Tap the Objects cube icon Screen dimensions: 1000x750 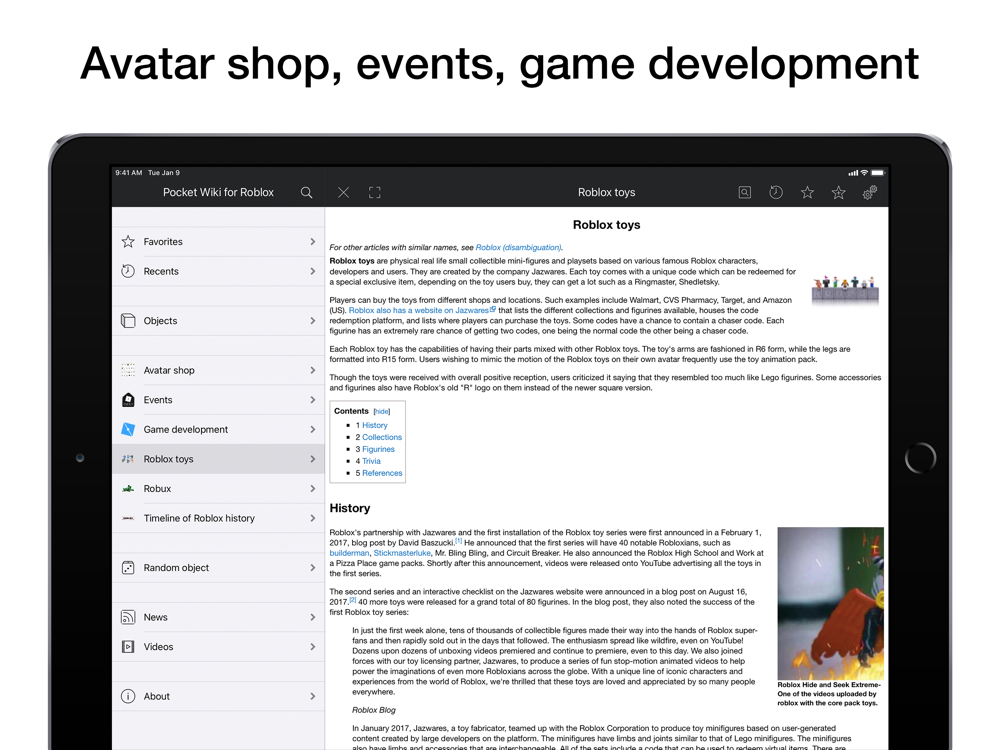tap(128, 321)
